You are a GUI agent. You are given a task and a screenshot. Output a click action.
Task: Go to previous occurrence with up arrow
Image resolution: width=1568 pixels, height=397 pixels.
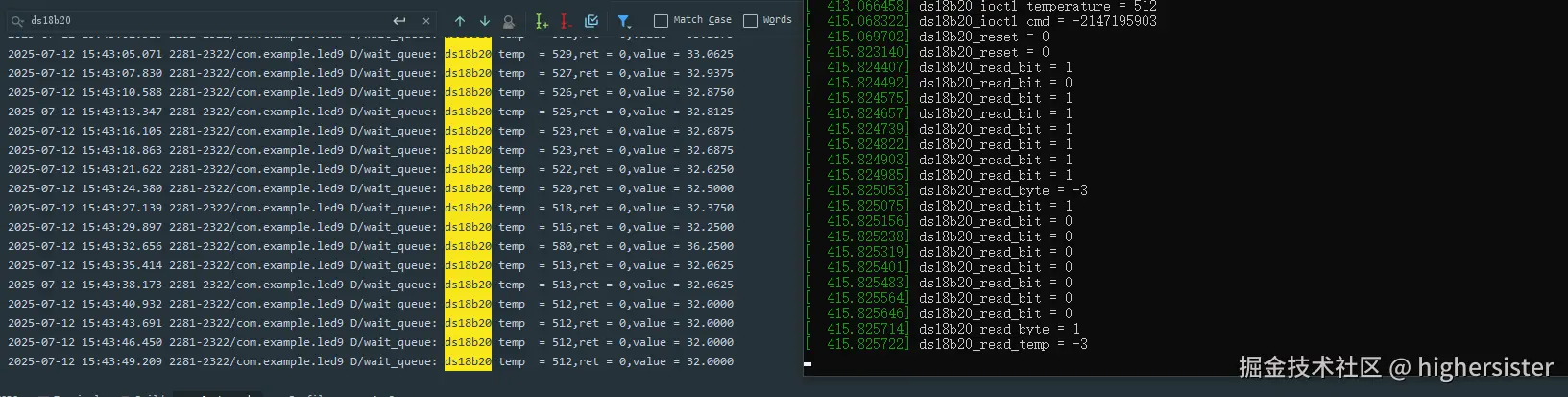pos(460,20)
